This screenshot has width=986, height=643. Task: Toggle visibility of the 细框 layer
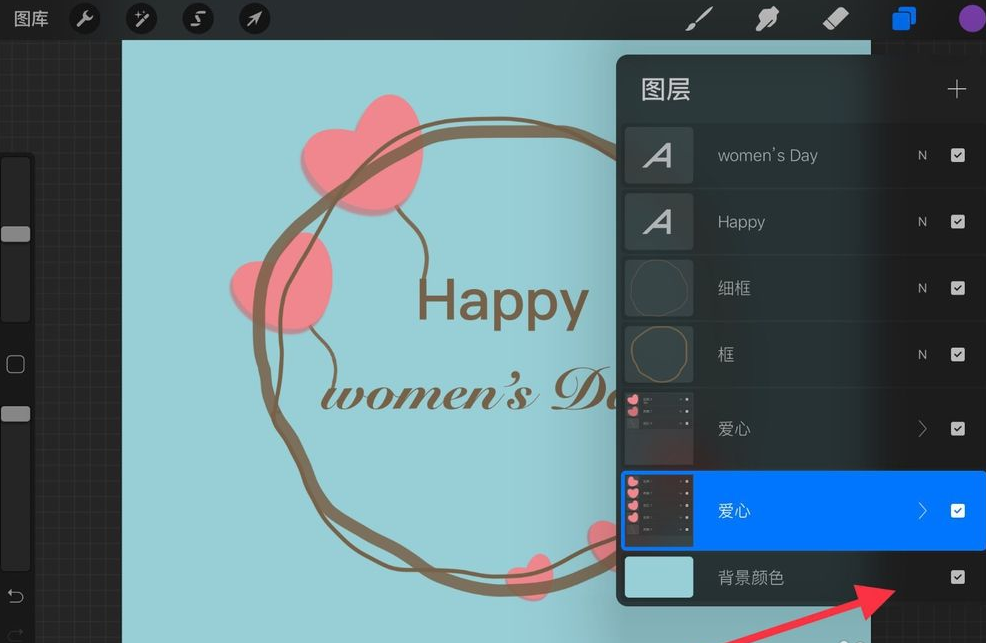pos(957,288)
